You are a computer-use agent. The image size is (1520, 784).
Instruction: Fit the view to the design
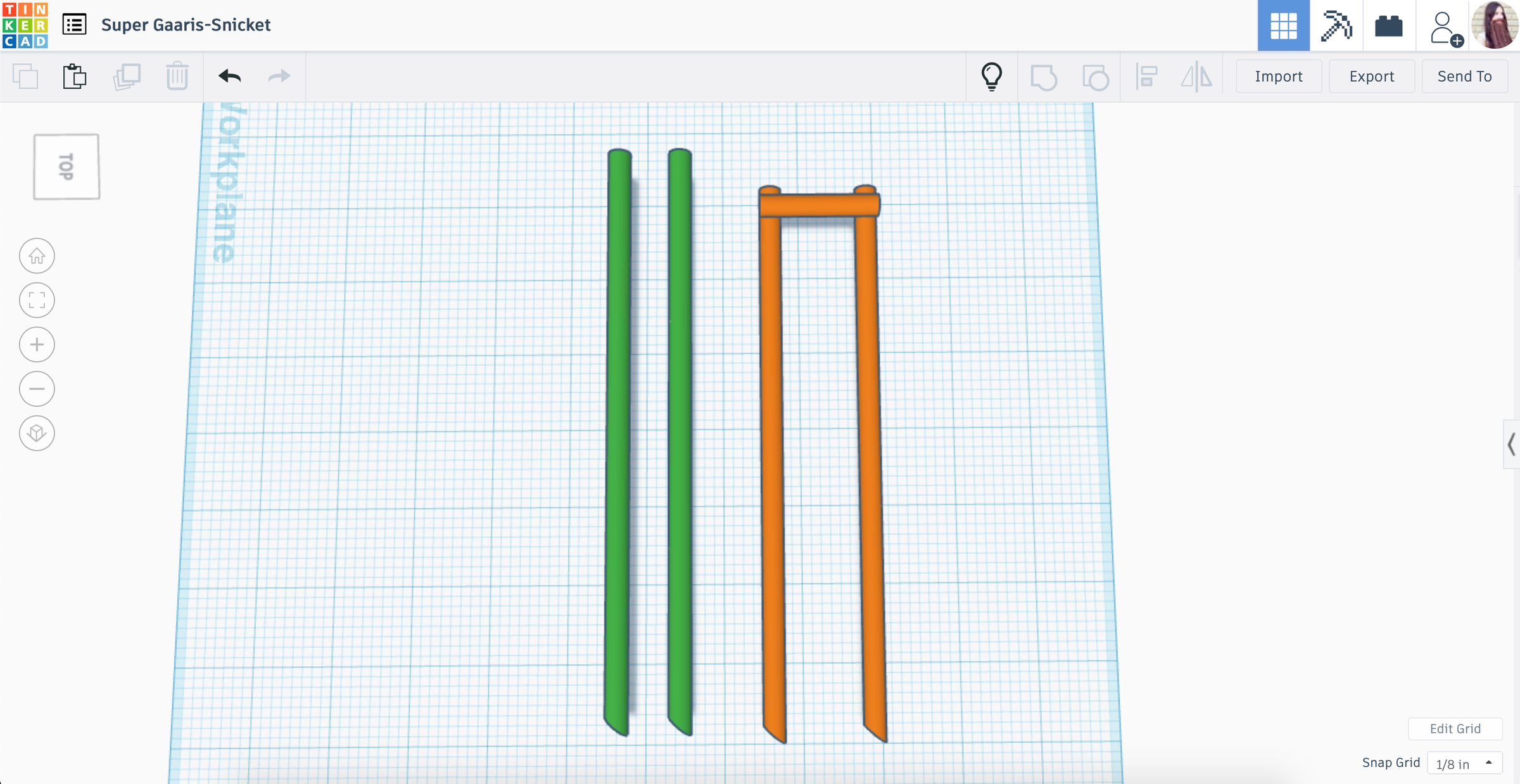37,300
